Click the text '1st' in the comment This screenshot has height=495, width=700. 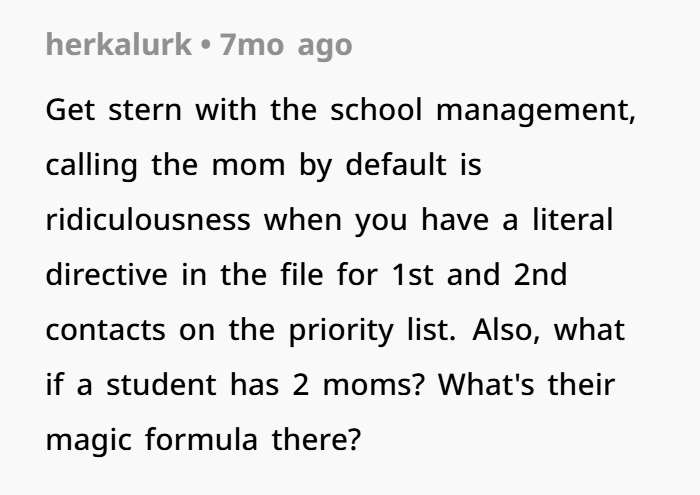(x=412, y=275)
